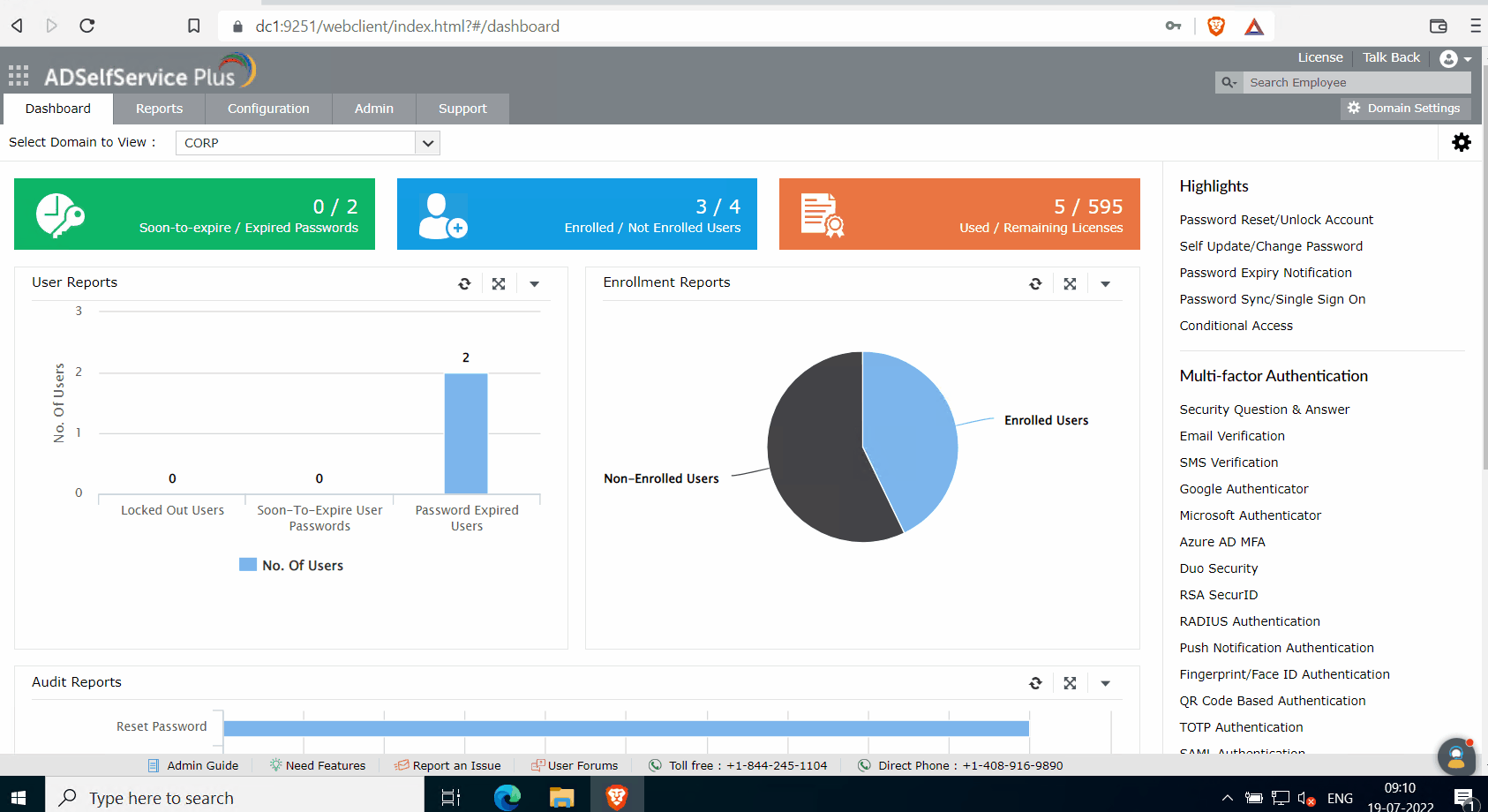This screenshot has height=812, width=1488.
Task: Switch to the Dashboard tab
Action: pos(58,109)
